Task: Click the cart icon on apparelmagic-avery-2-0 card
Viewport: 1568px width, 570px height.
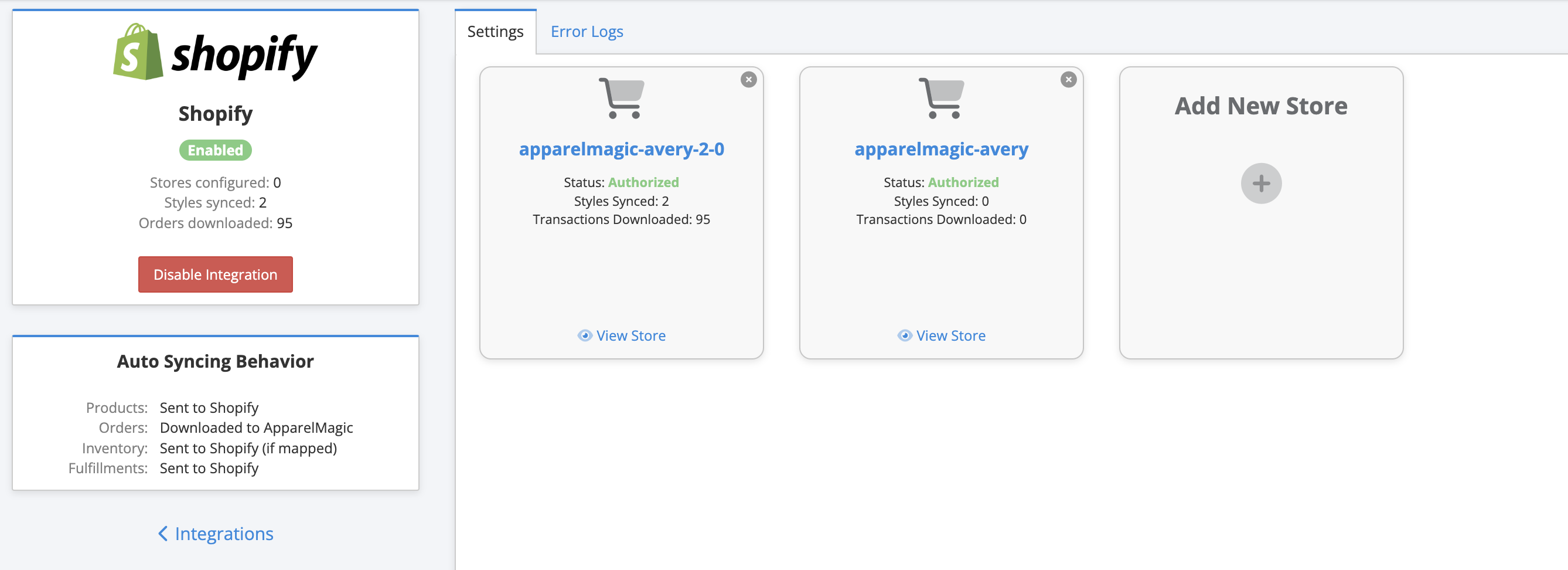Action: pos(621,98)
